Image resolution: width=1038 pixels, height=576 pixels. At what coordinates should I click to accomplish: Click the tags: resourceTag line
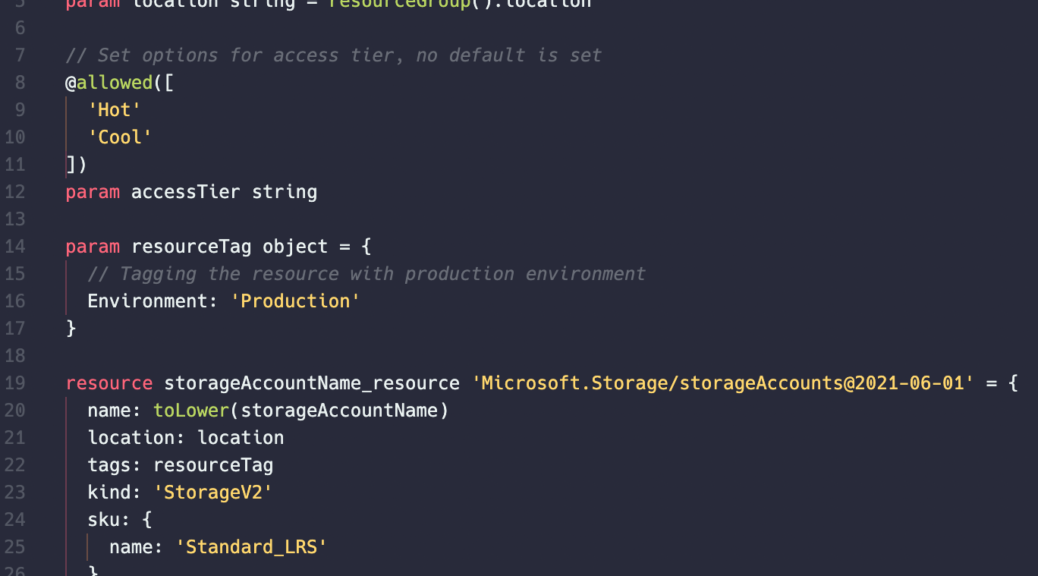(x=180, y=465)
